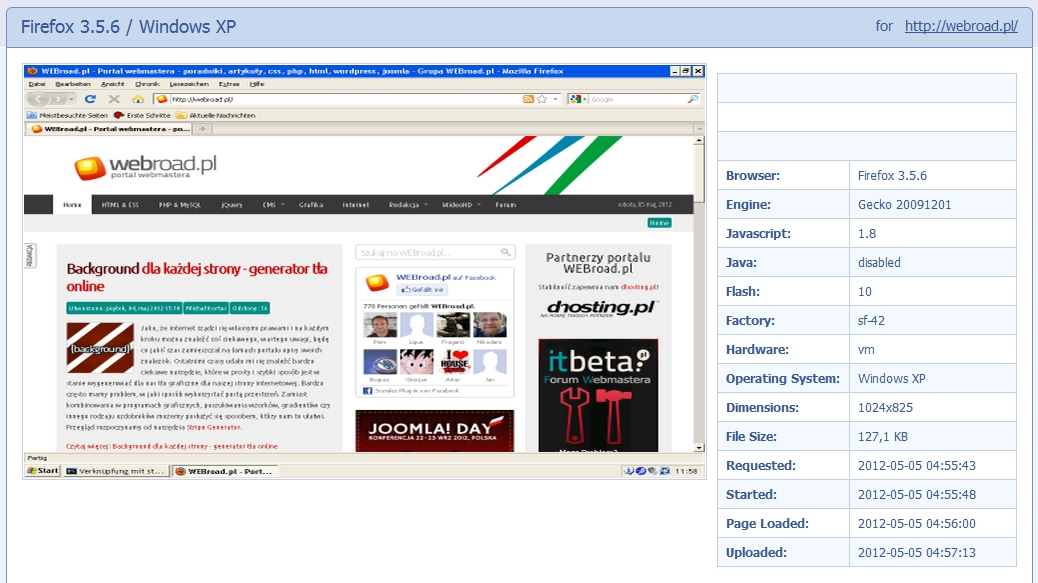
Task: Open the http://webroad.pl/ link in header
Action: [x=961, y=26]
